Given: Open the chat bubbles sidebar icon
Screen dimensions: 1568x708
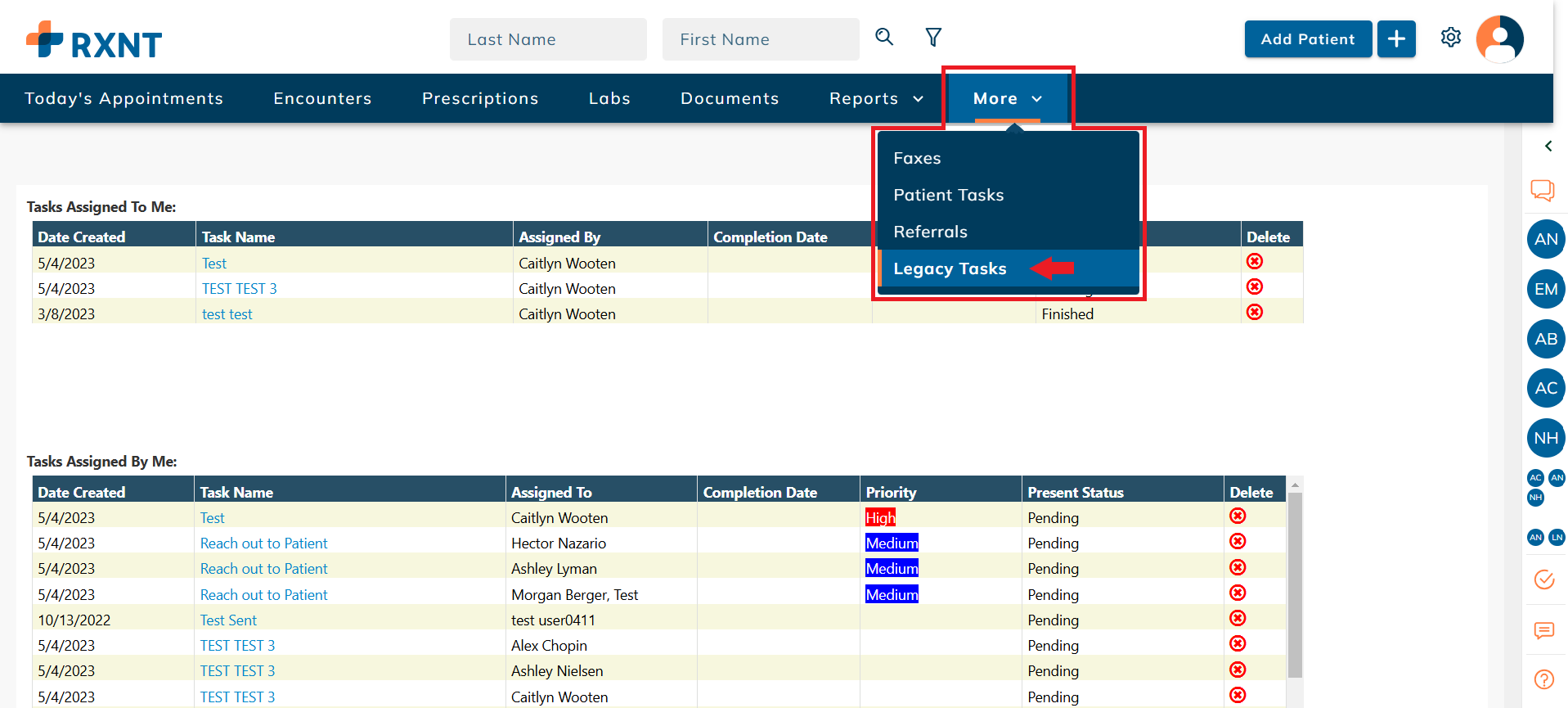Looking at the screenshot, I should 1543,191.
